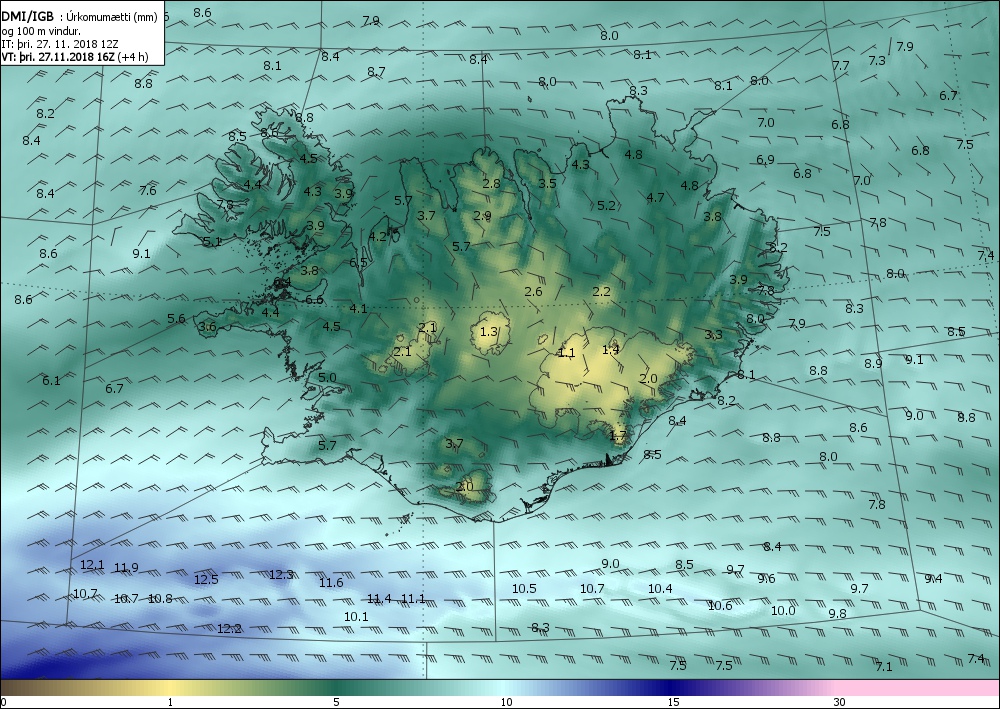Click the value 9.6 on the map
Image resolution: width=1000 pixels, height=709 pixels.
click(767, 579)
